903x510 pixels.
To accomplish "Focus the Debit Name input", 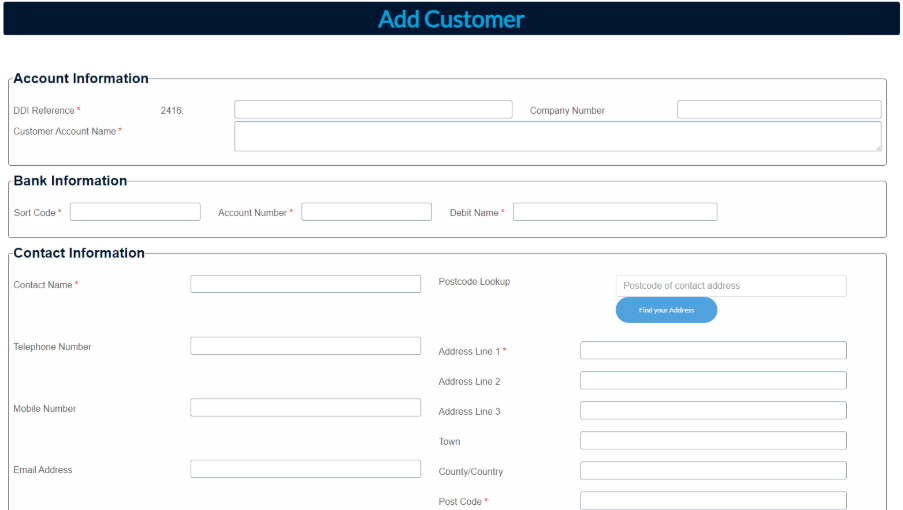I will click(x=615, y=212).
